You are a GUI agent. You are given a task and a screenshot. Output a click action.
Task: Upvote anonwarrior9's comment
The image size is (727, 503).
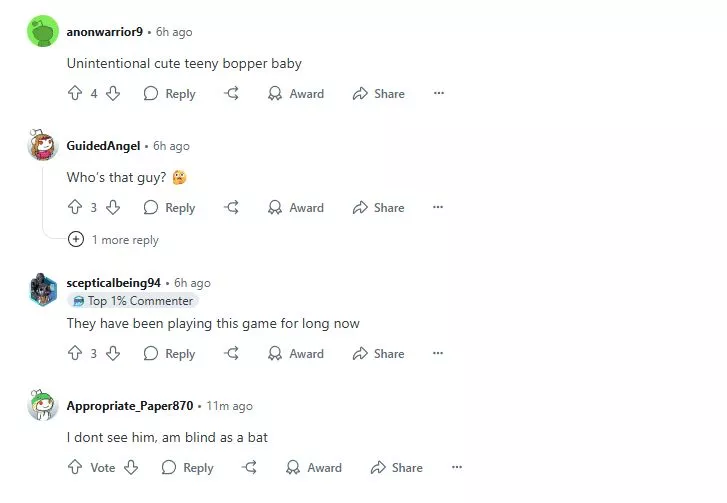click(74, 93)
